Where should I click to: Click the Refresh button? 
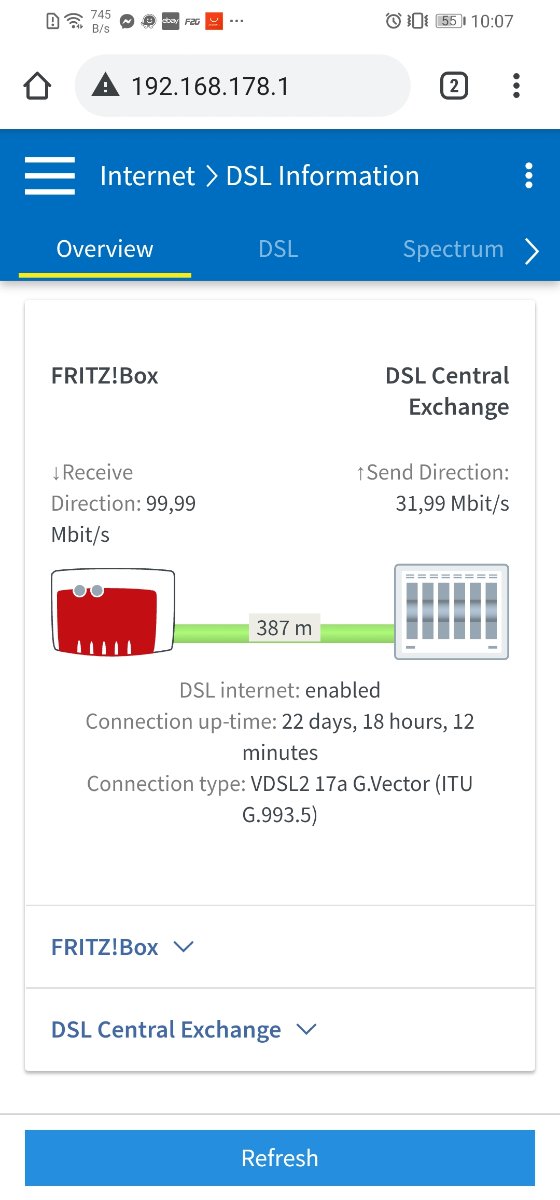pyautogui.click(x=280, y=1158)
